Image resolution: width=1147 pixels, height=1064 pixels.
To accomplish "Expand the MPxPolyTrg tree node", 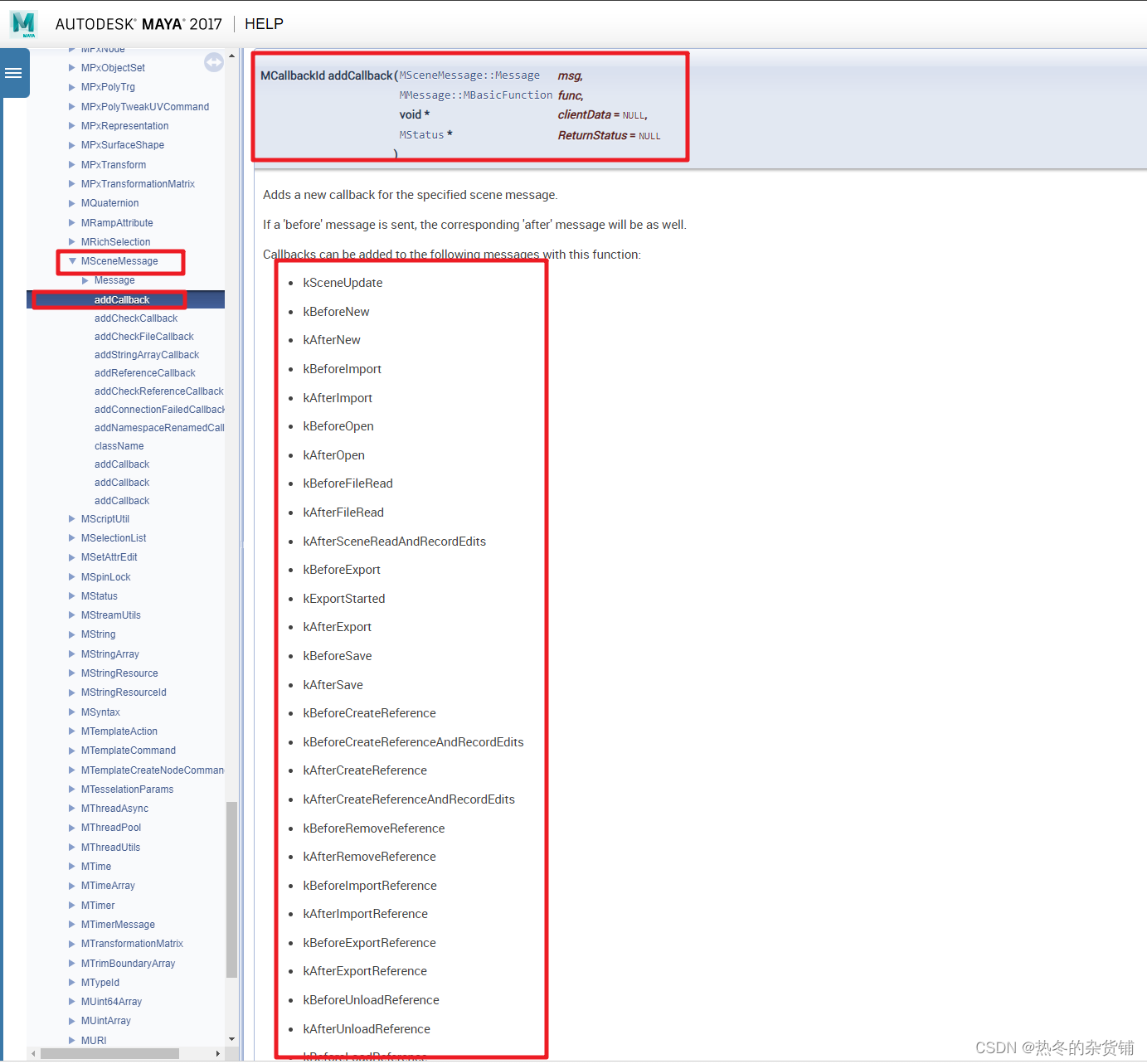I will click(x=72, y=87).
